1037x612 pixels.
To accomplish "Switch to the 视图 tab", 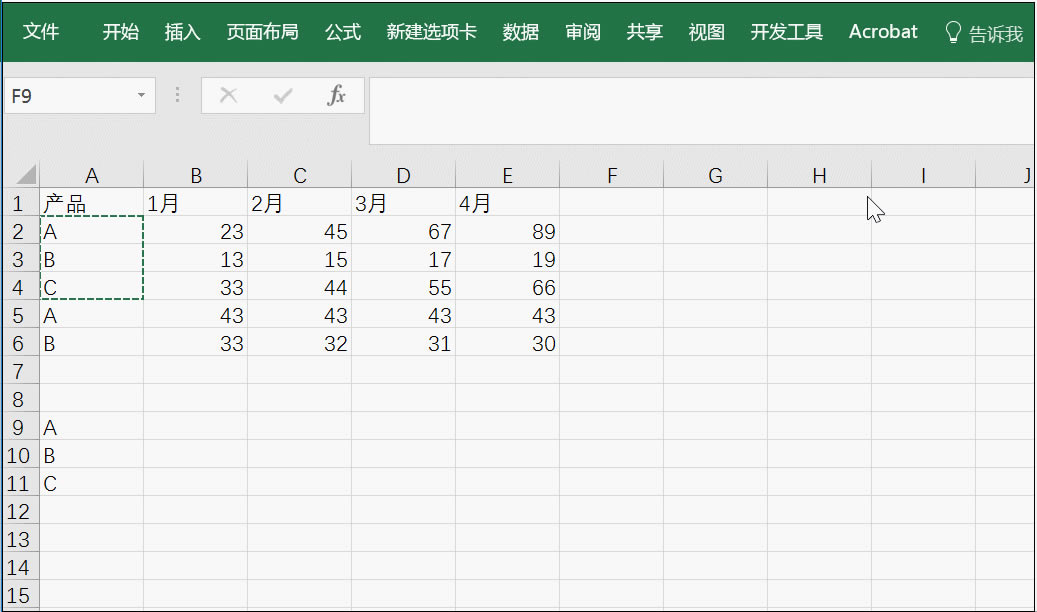I will pos(706,32).
